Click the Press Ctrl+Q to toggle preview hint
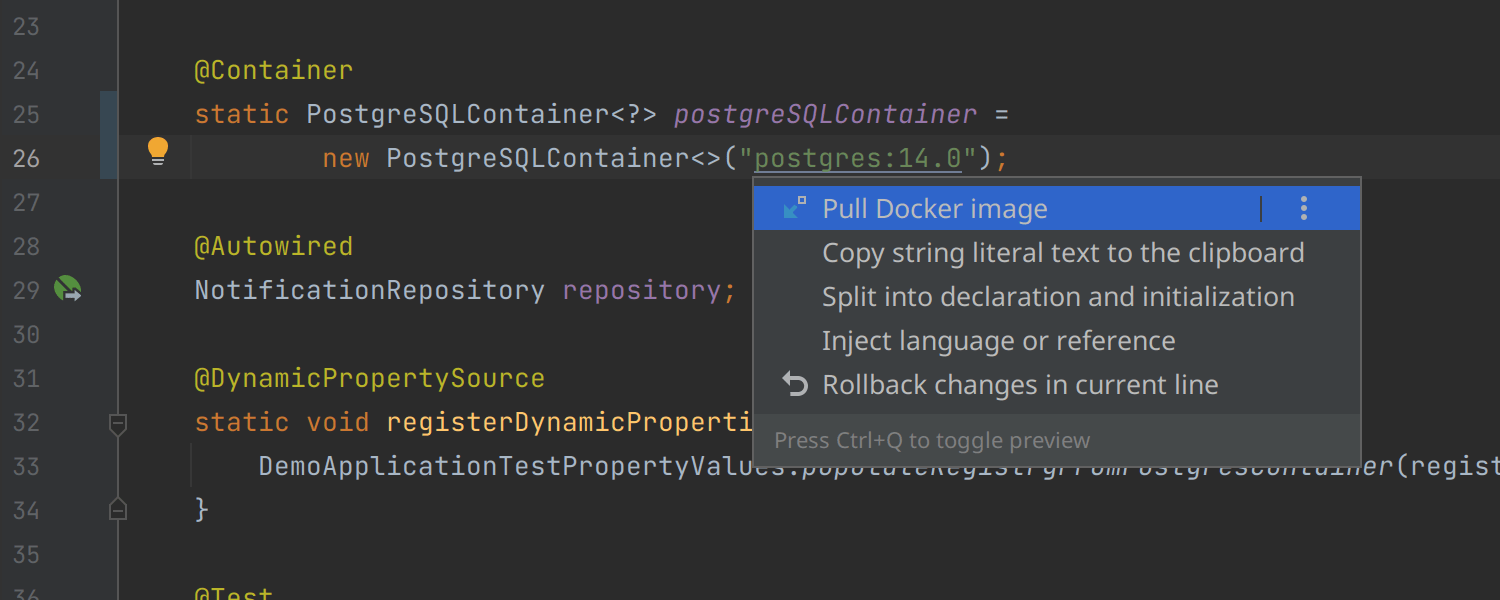Screen dimensions: 1500x600 pyautogui.click(x=932, y=441)
